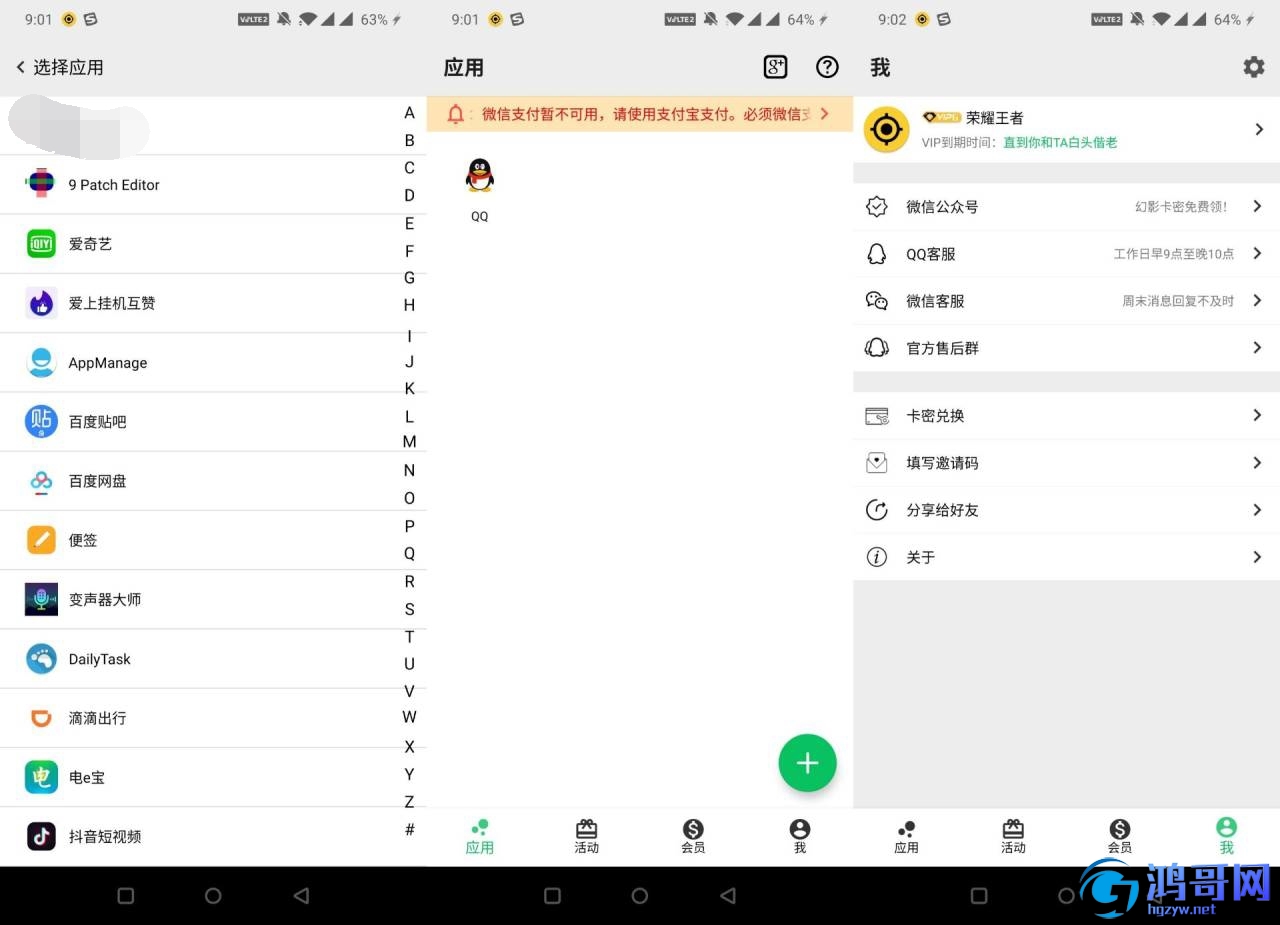Jump to letter D in index

[x=409, y=195]
